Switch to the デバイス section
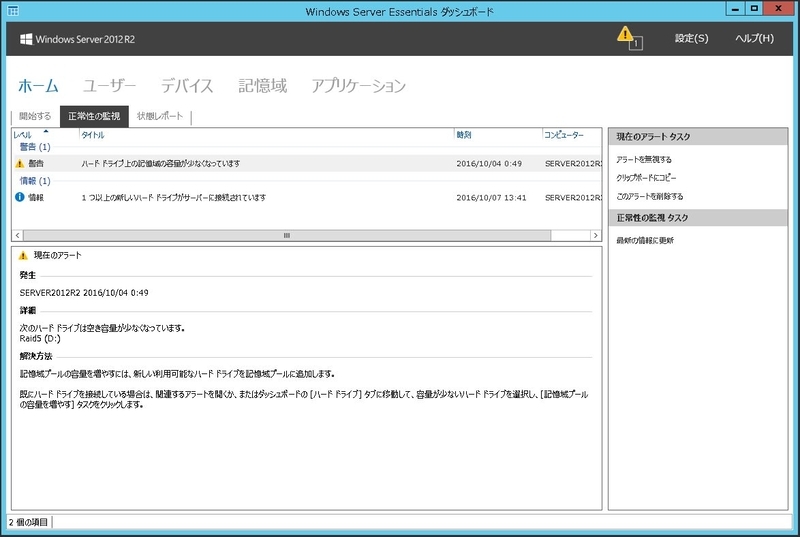The image size is (800, 537). tap(187, 86)
